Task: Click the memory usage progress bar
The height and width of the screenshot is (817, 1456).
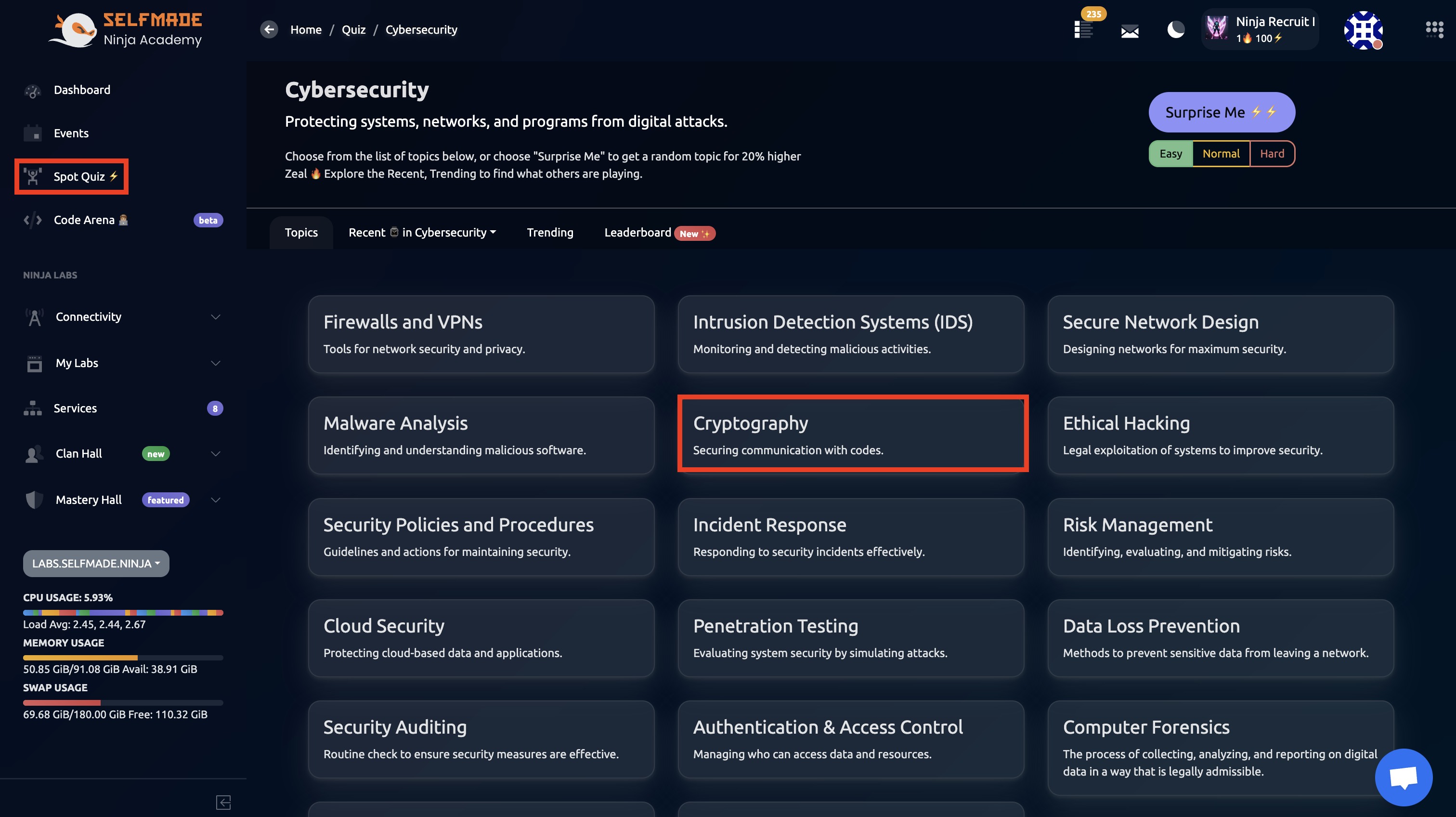Action: (x=123, y=658)
